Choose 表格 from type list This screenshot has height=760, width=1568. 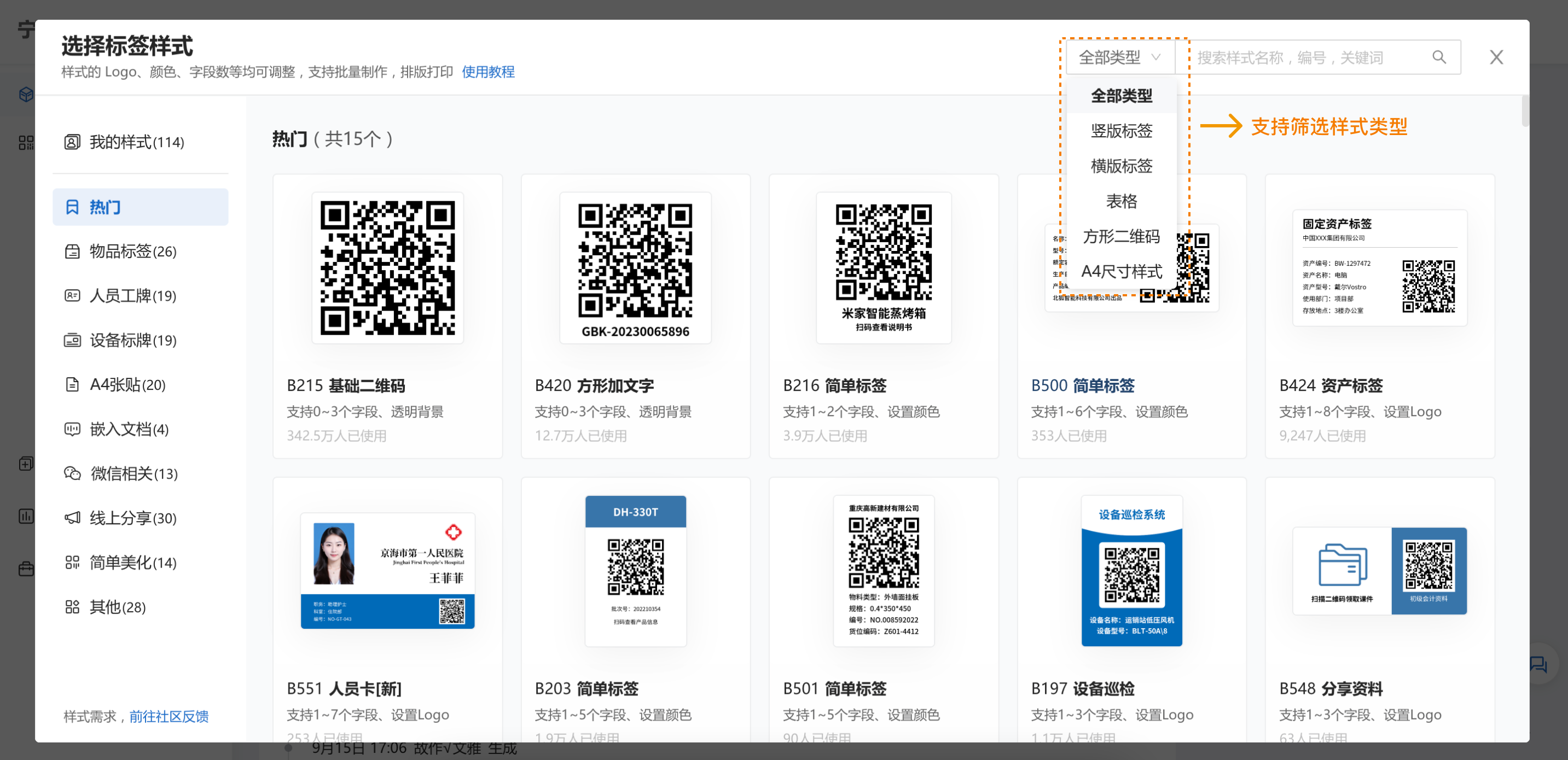click(x=1121, y=201)
